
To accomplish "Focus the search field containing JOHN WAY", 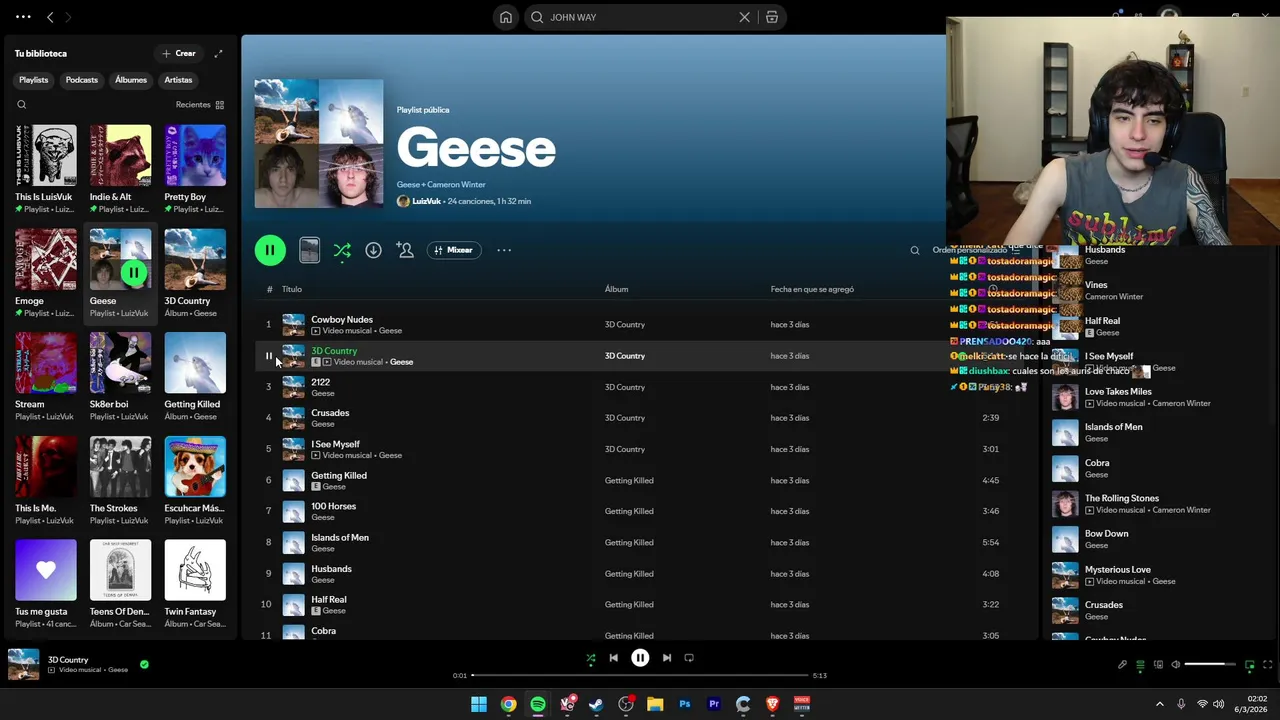I will [641, 17].
